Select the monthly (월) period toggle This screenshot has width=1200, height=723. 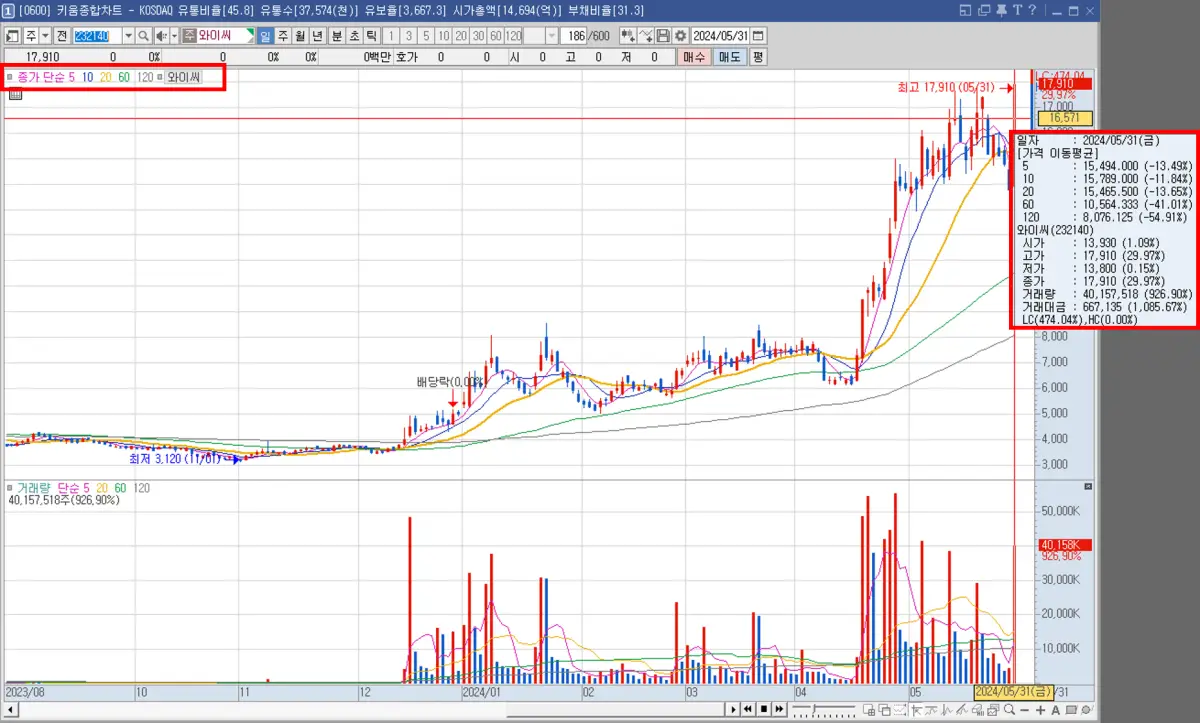[x=300, y=35]
